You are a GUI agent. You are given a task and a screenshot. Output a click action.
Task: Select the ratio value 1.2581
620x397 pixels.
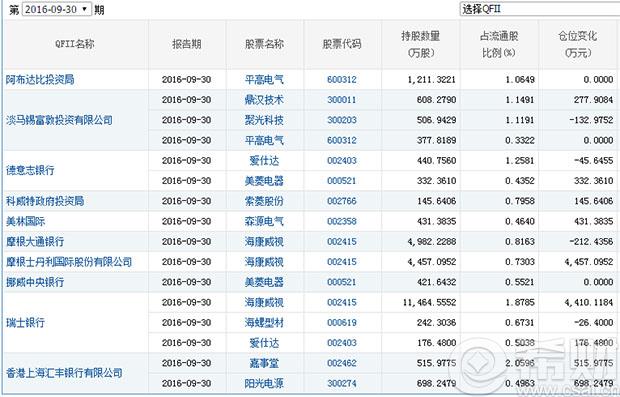520,161
